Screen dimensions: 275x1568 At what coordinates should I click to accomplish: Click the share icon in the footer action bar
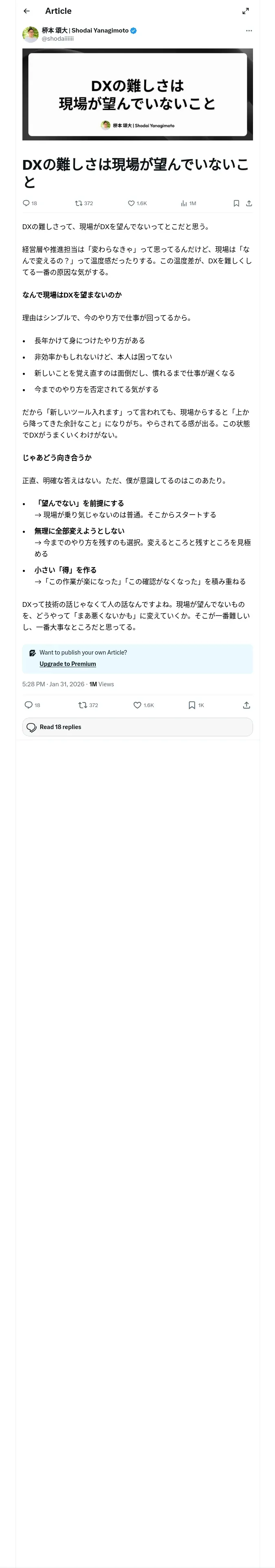tap(246, 705)
